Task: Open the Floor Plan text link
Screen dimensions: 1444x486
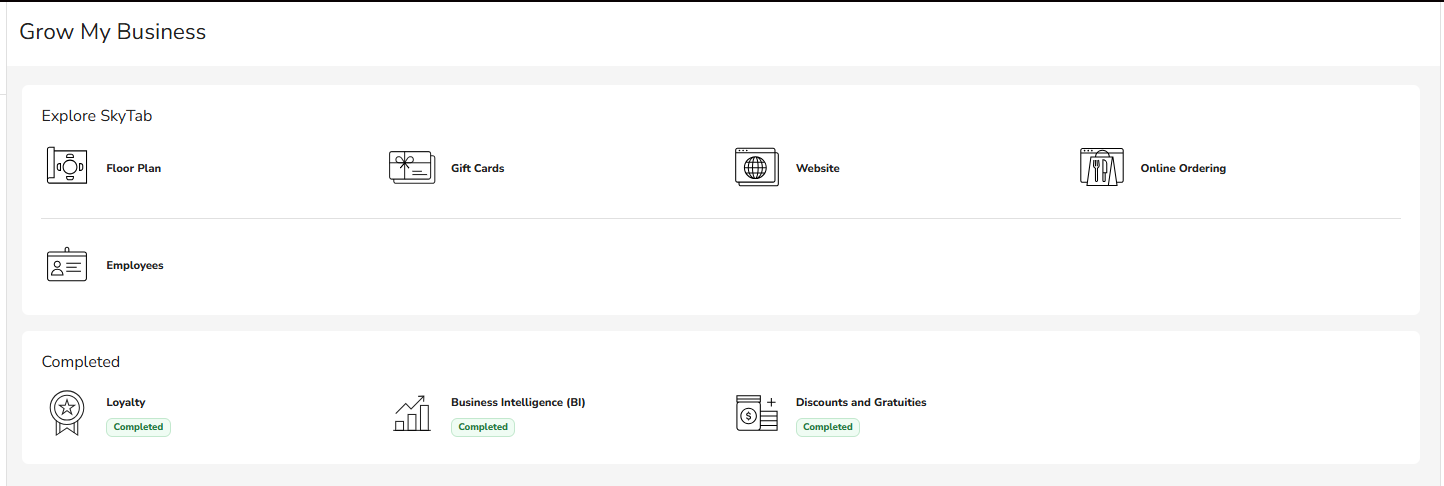Action: [134, 169]
